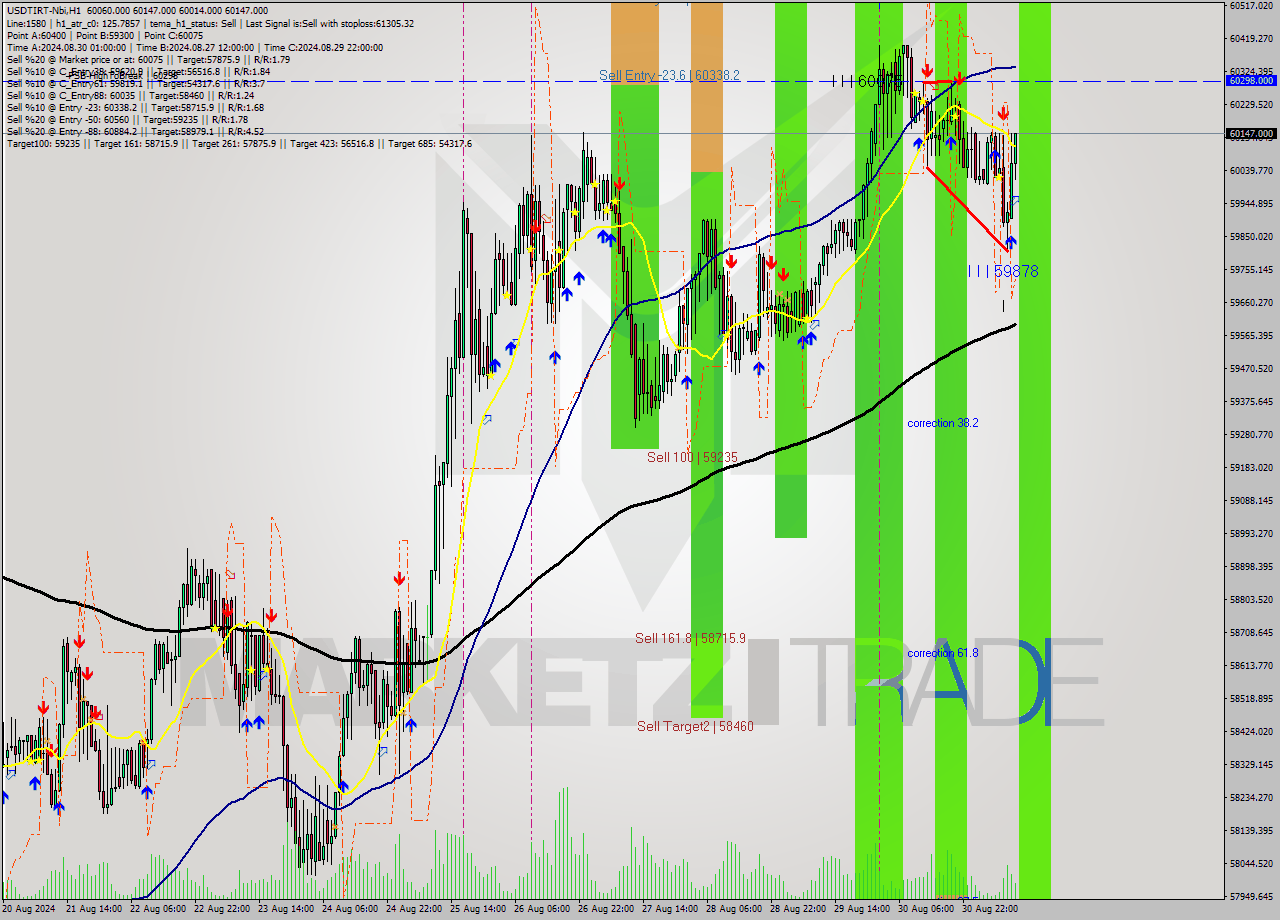1280x920 pixels.
Task: Select the 'I I I 59878' price marker
Action: click(x=1003, y=271)
